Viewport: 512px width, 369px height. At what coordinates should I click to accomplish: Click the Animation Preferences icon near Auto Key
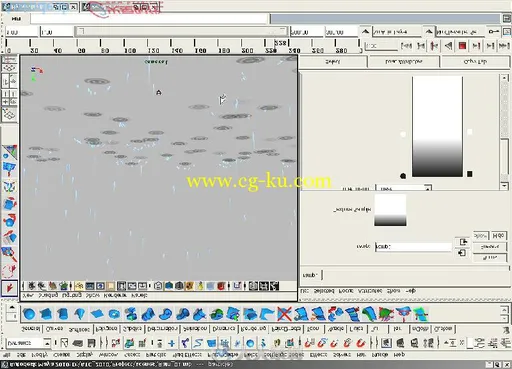(x=507, y=32)
